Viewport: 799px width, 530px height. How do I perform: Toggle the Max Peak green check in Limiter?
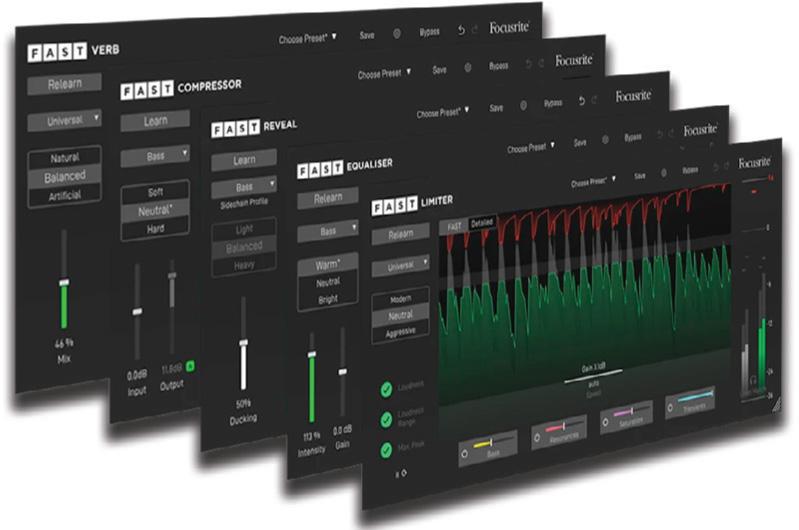coord(386,450)
